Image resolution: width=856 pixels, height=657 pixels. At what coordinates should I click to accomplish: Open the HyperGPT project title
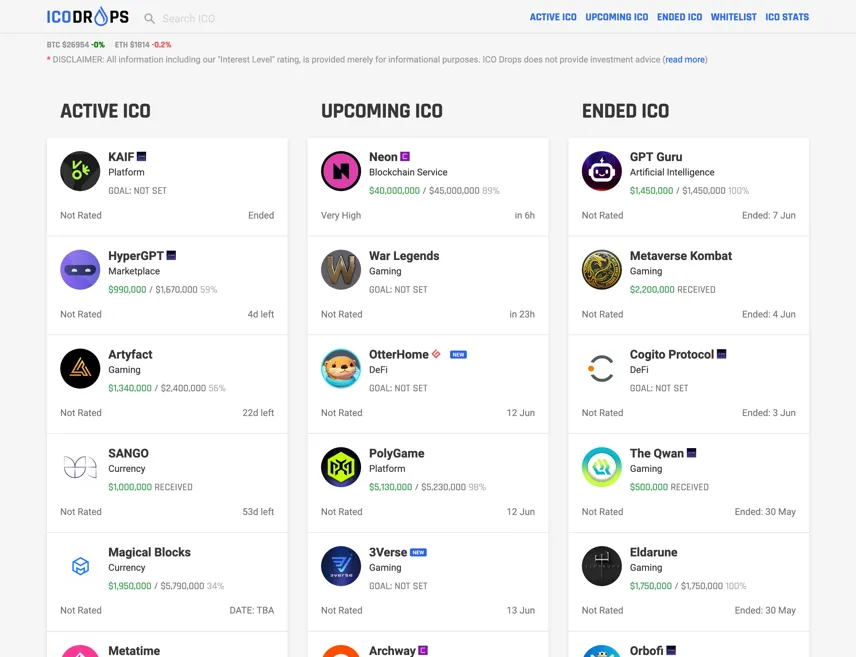pos(136,256)
